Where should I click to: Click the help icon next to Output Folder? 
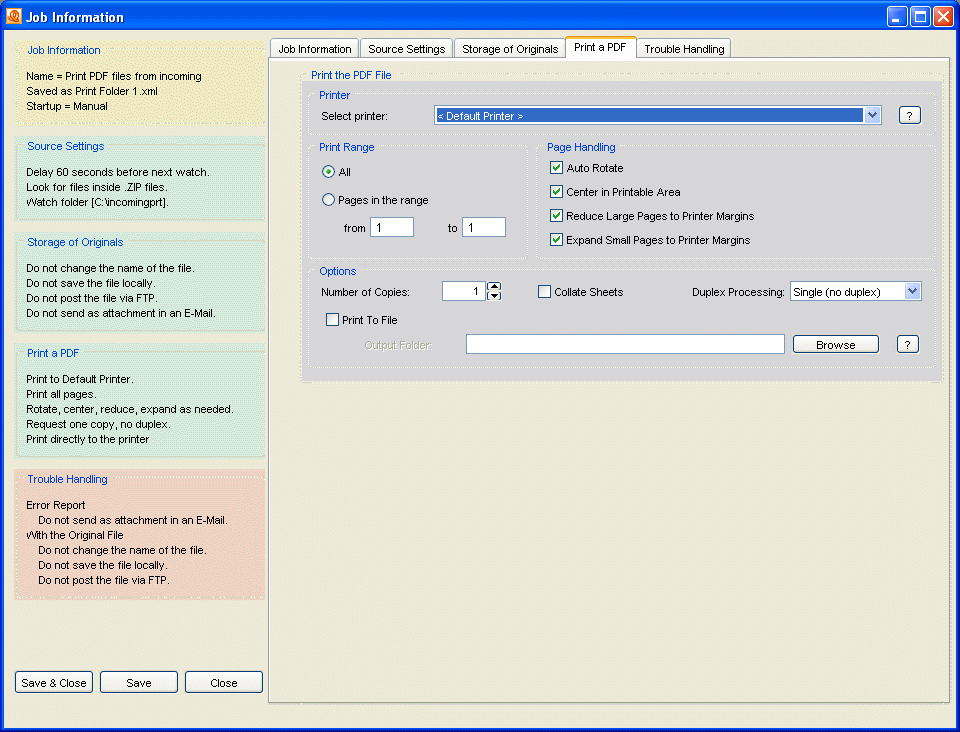click(x=907, y=343)
